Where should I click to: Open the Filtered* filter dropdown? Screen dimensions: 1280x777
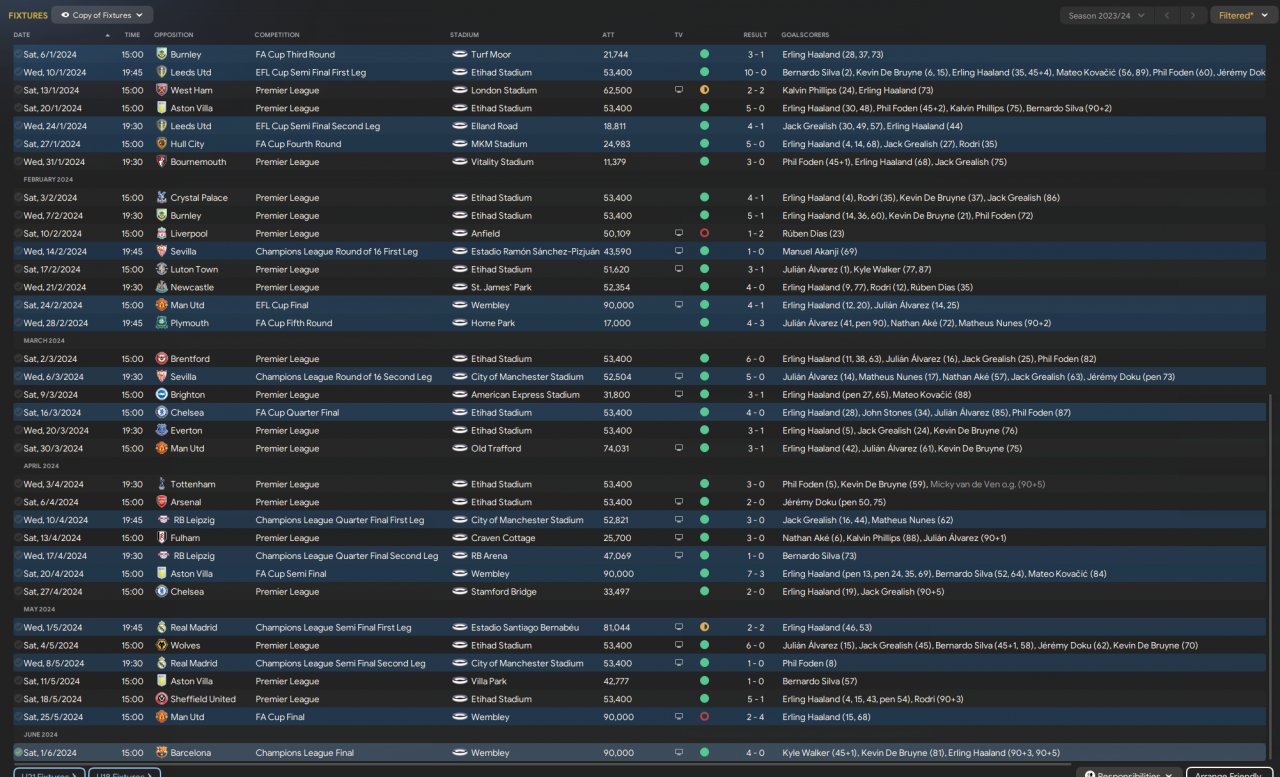(x=1242, y=15)
